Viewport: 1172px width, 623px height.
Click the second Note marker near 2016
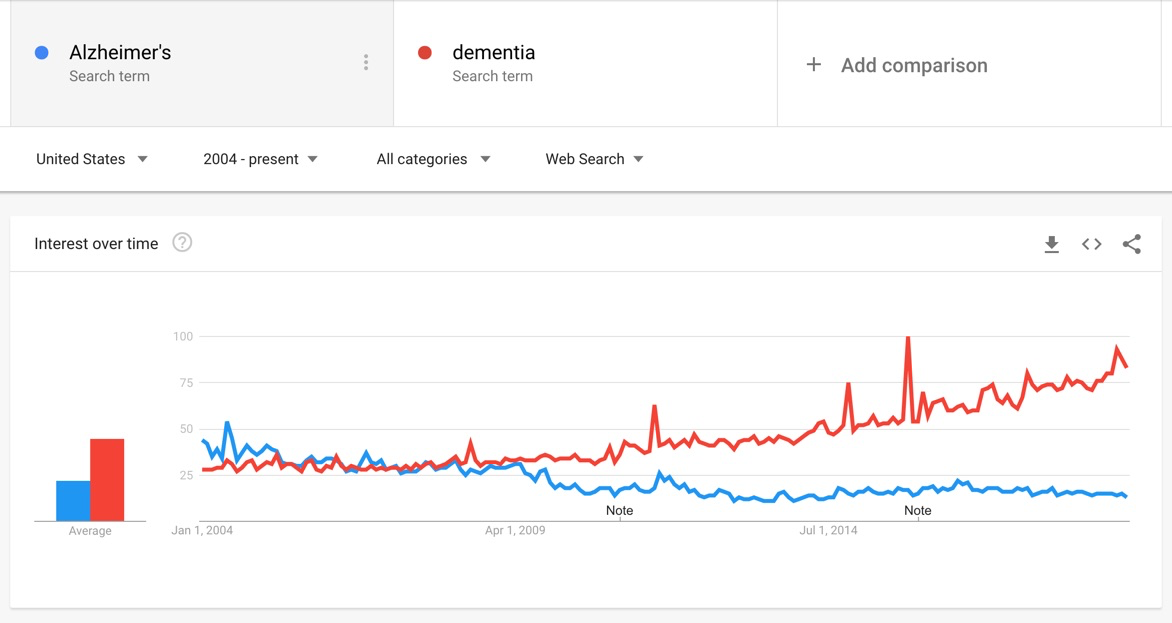[x=917, y=510]
